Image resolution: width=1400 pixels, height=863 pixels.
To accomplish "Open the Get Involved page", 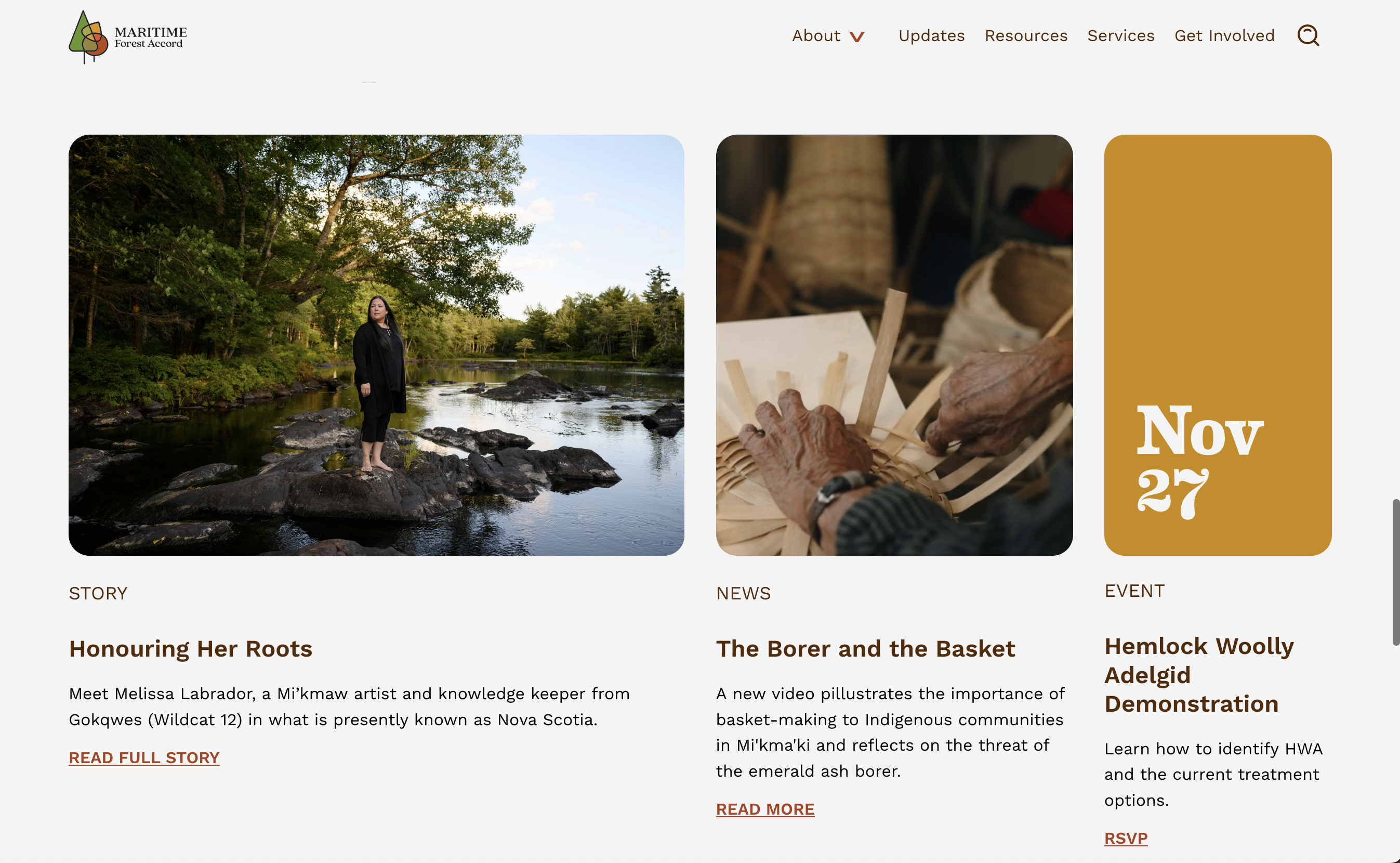I will [x=1224, y=35].
